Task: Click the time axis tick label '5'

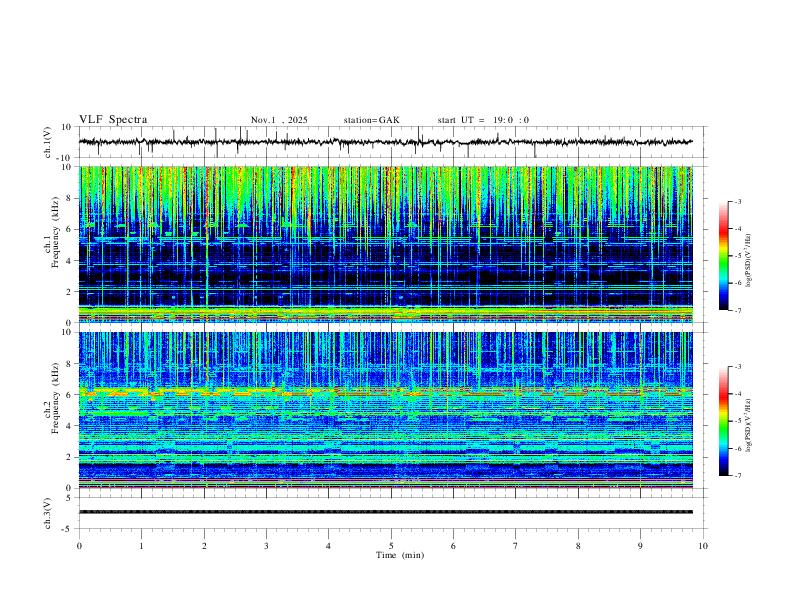Action: coord(391,546)
